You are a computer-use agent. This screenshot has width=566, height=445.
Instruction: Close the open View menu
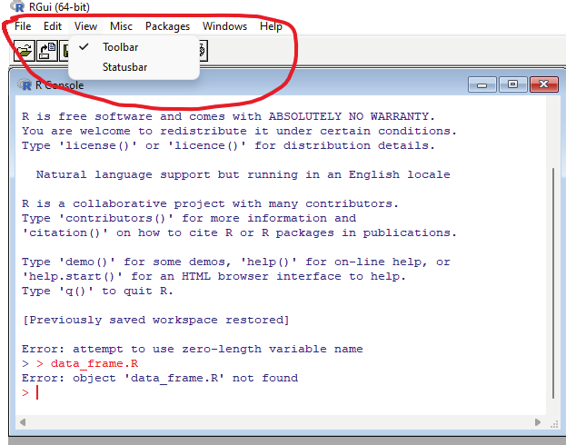86,26
